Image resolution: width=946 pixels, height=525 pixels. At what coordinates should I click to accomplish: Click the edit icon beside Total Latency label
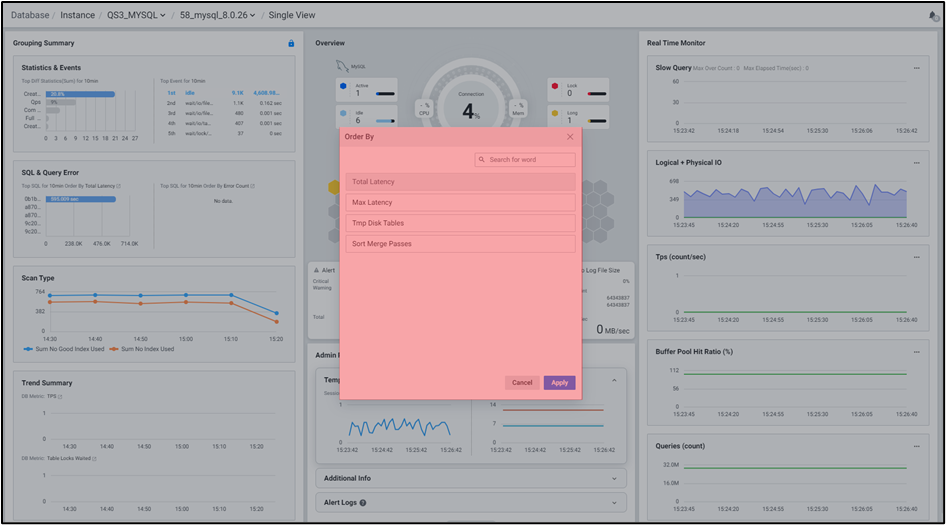tap(119, 186)
